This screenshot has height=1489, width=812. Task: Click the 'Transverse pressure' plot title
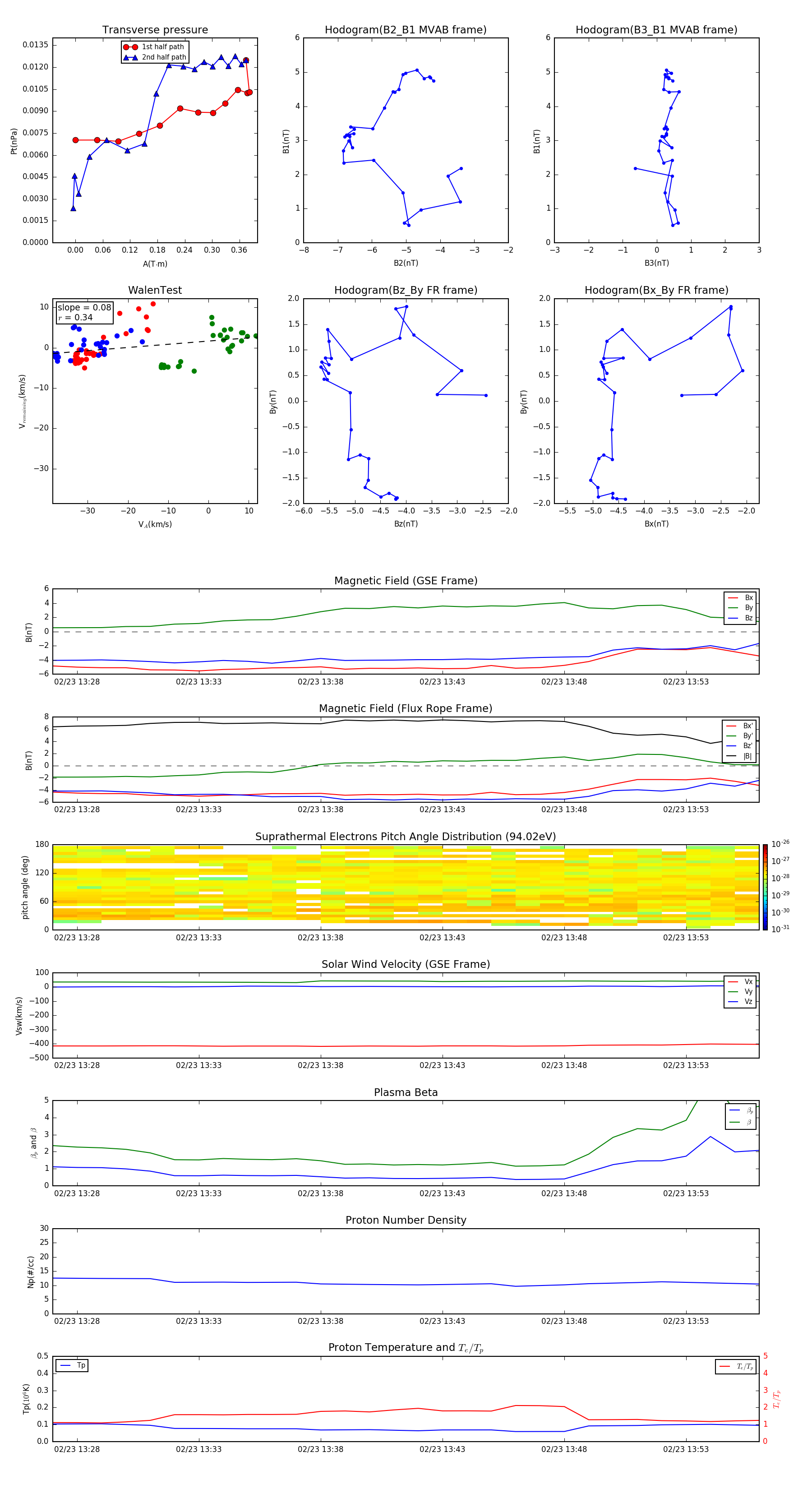[155, 30]
